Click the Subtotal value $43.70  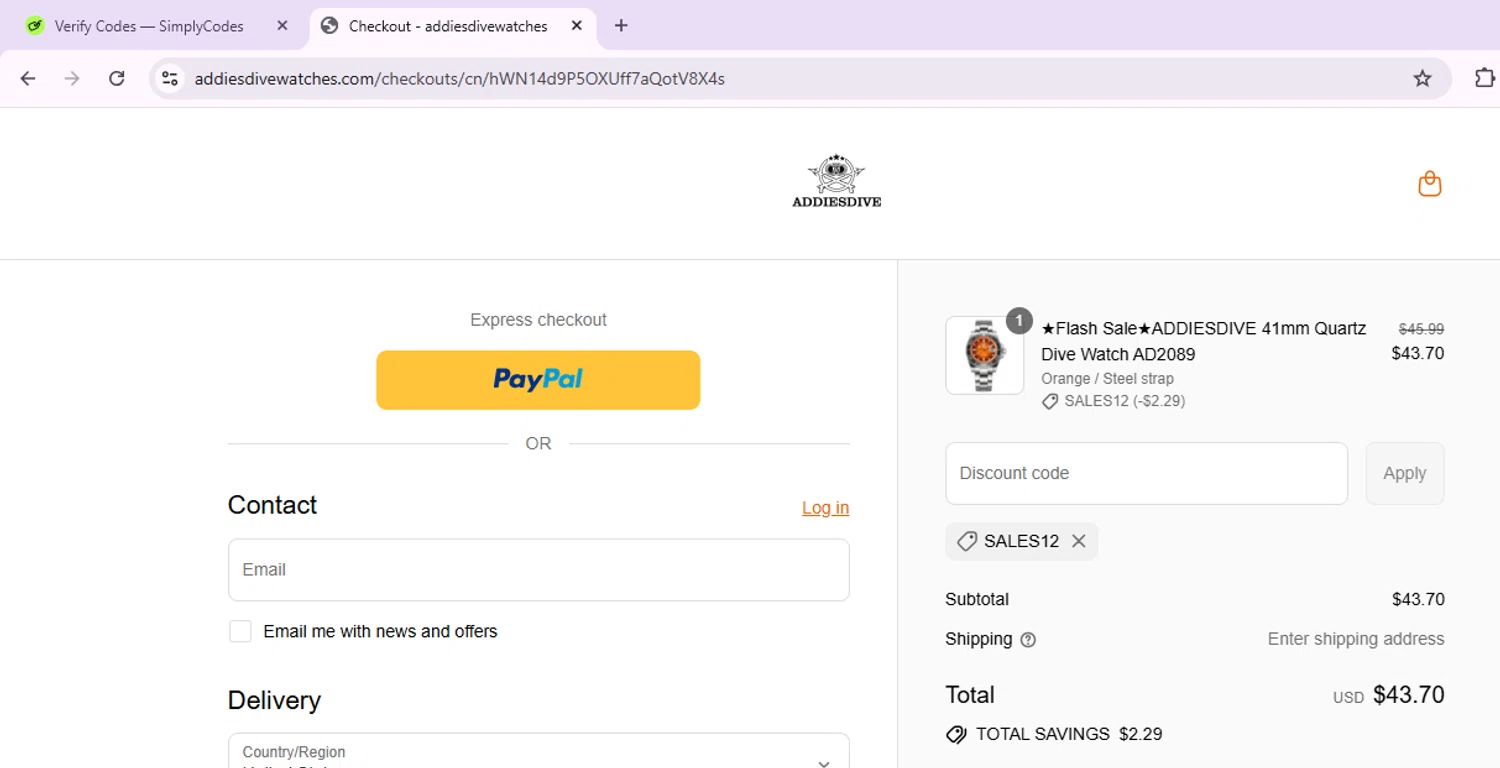pos(1418,600)
